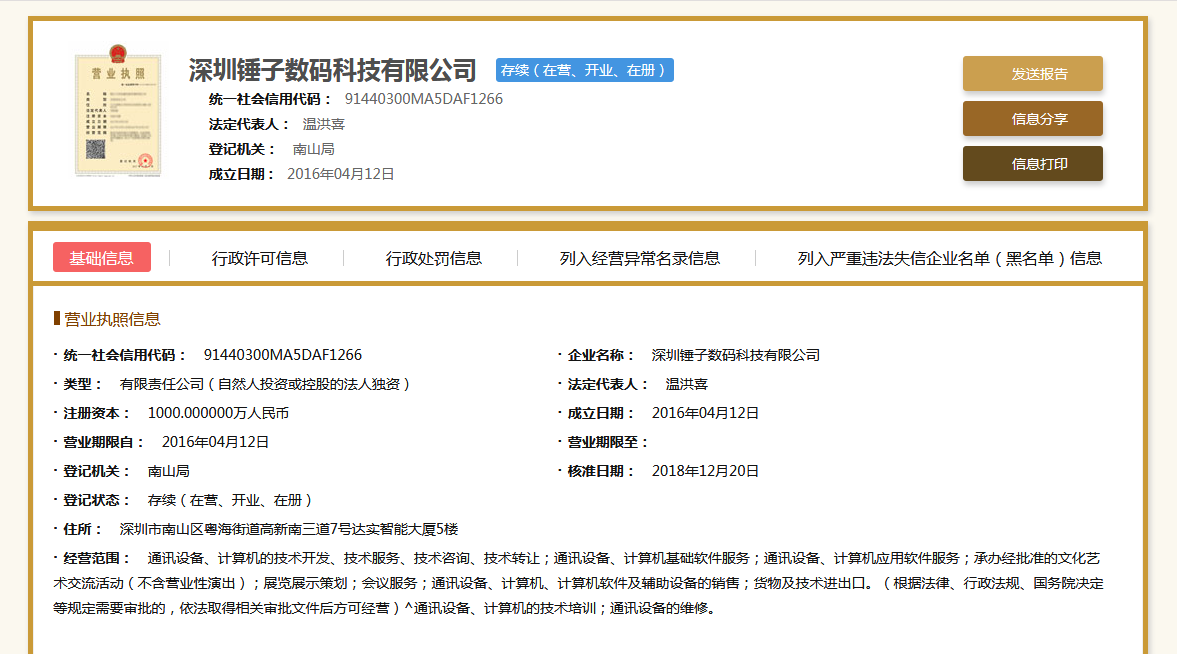Select the 基础信息 tab

[101, 257]
